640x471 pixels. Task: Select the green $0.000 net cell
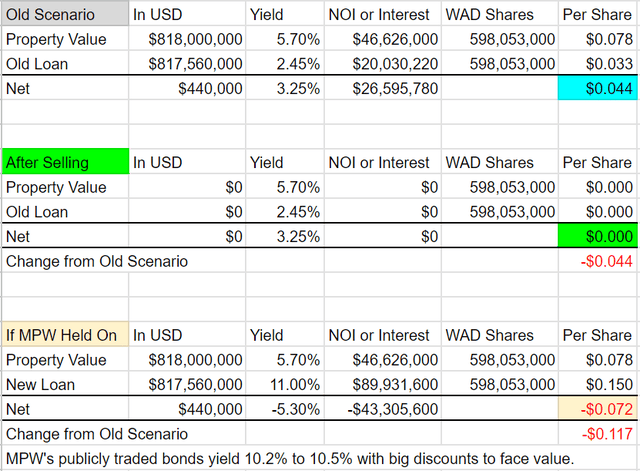tap(597, 237)
